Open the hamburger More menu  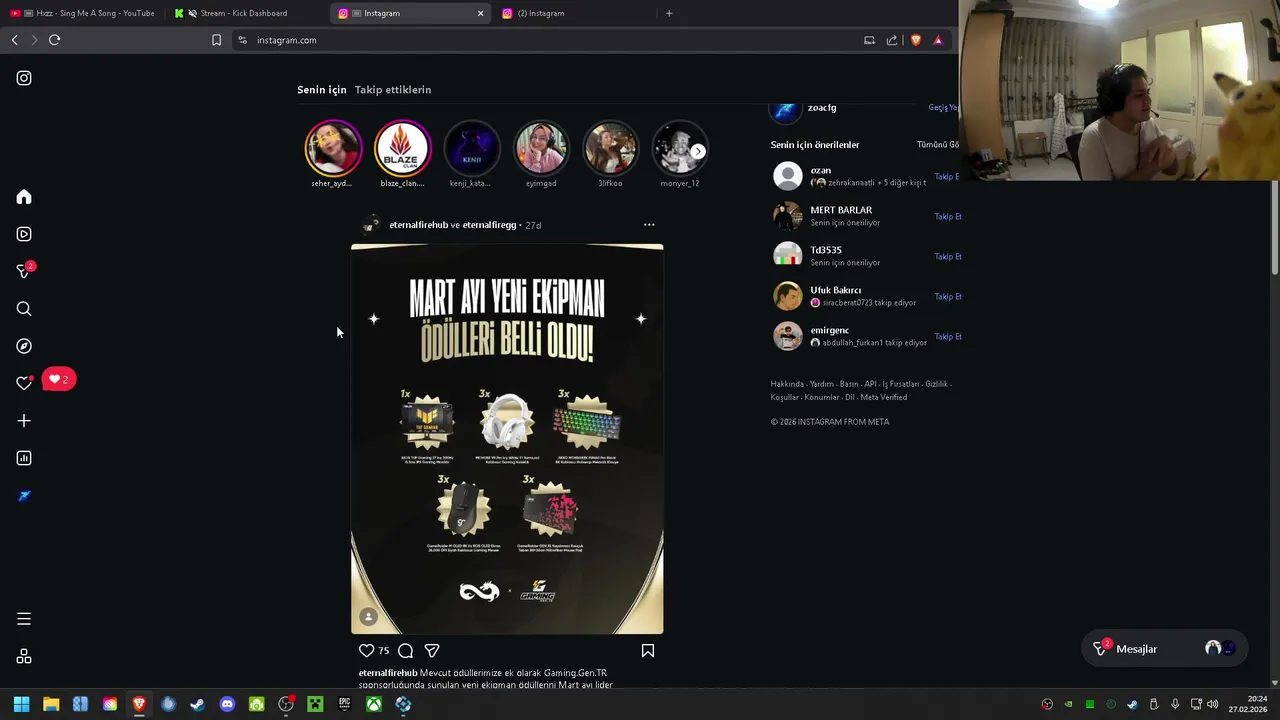click(24, 619)
